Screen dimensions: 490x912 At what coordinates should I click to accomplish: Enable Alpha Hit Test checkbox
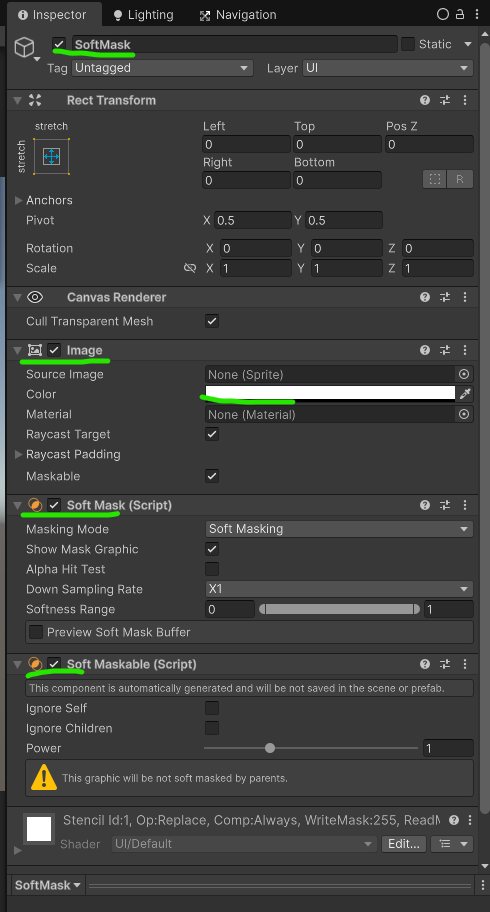[212, 569]
